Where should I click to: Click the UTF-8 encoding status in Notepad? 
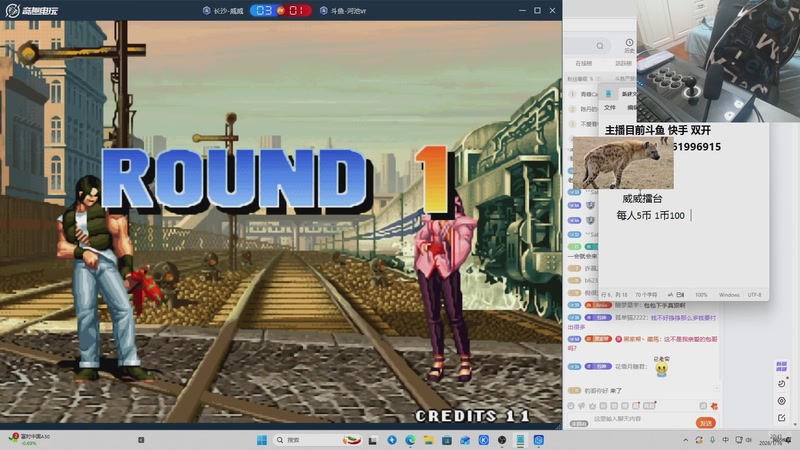point(755,295)
